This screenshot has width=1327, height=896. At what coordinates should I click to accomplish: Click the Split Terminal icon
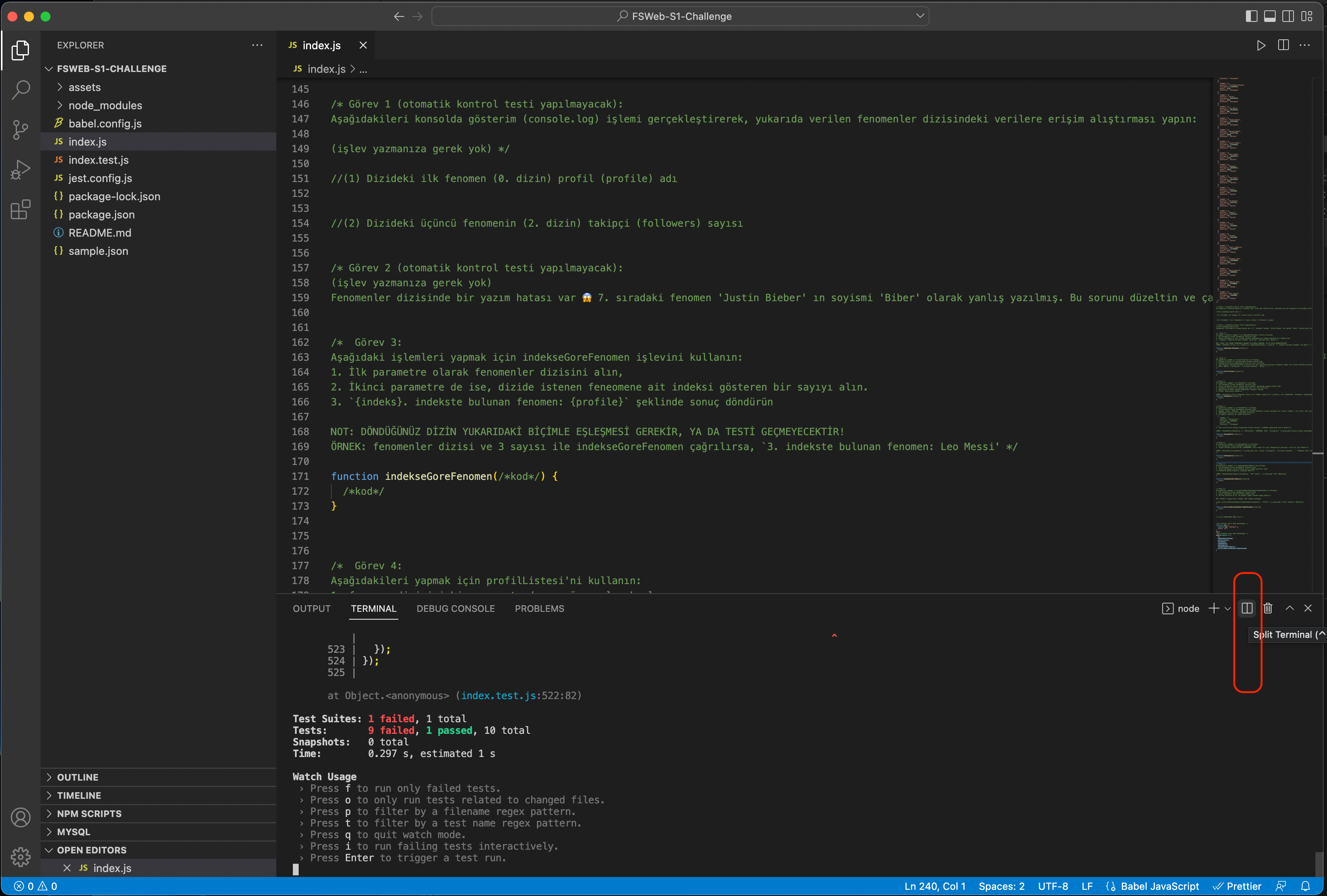click(x=1246, y=608)
